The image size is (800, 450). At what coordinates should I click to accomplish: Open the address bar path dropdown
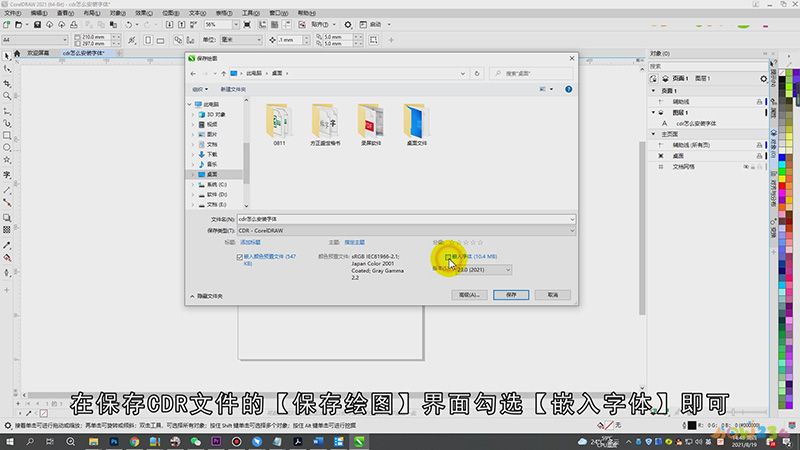tap(463, 73)
